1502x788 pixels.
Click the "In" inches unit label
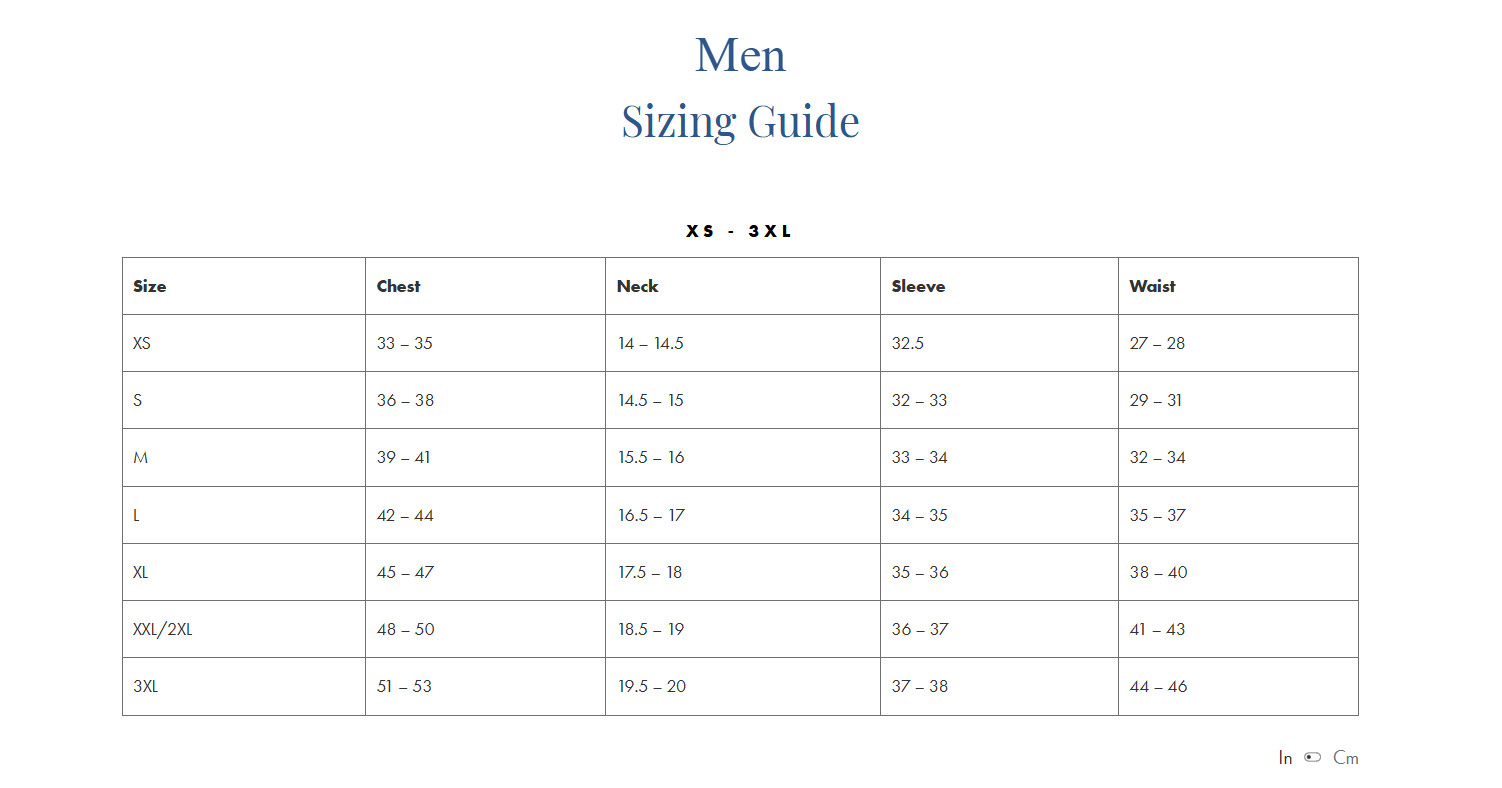[x=1285, y=758]
